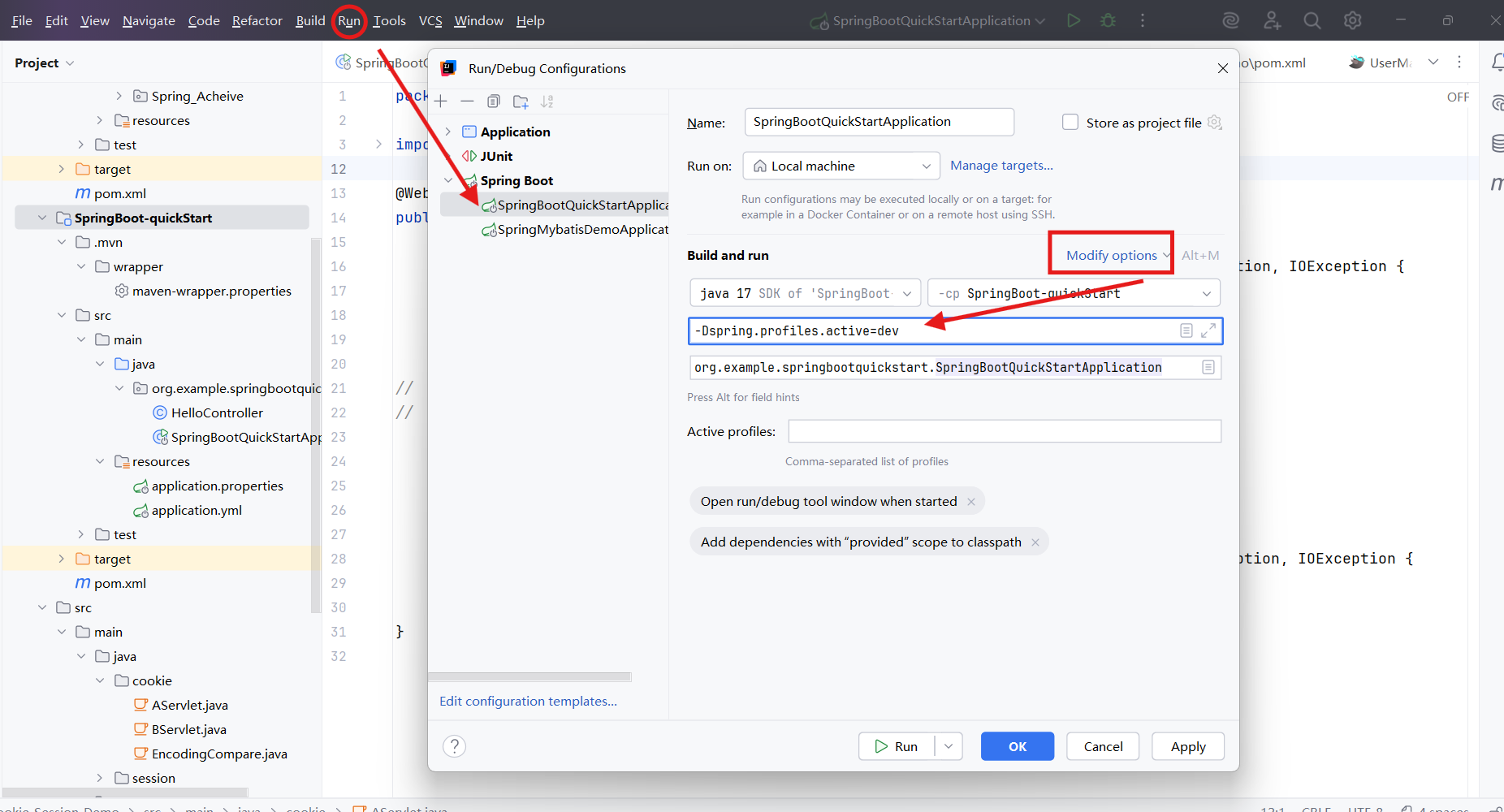Open the java 17 SDK dropdown

pos(805,293)
